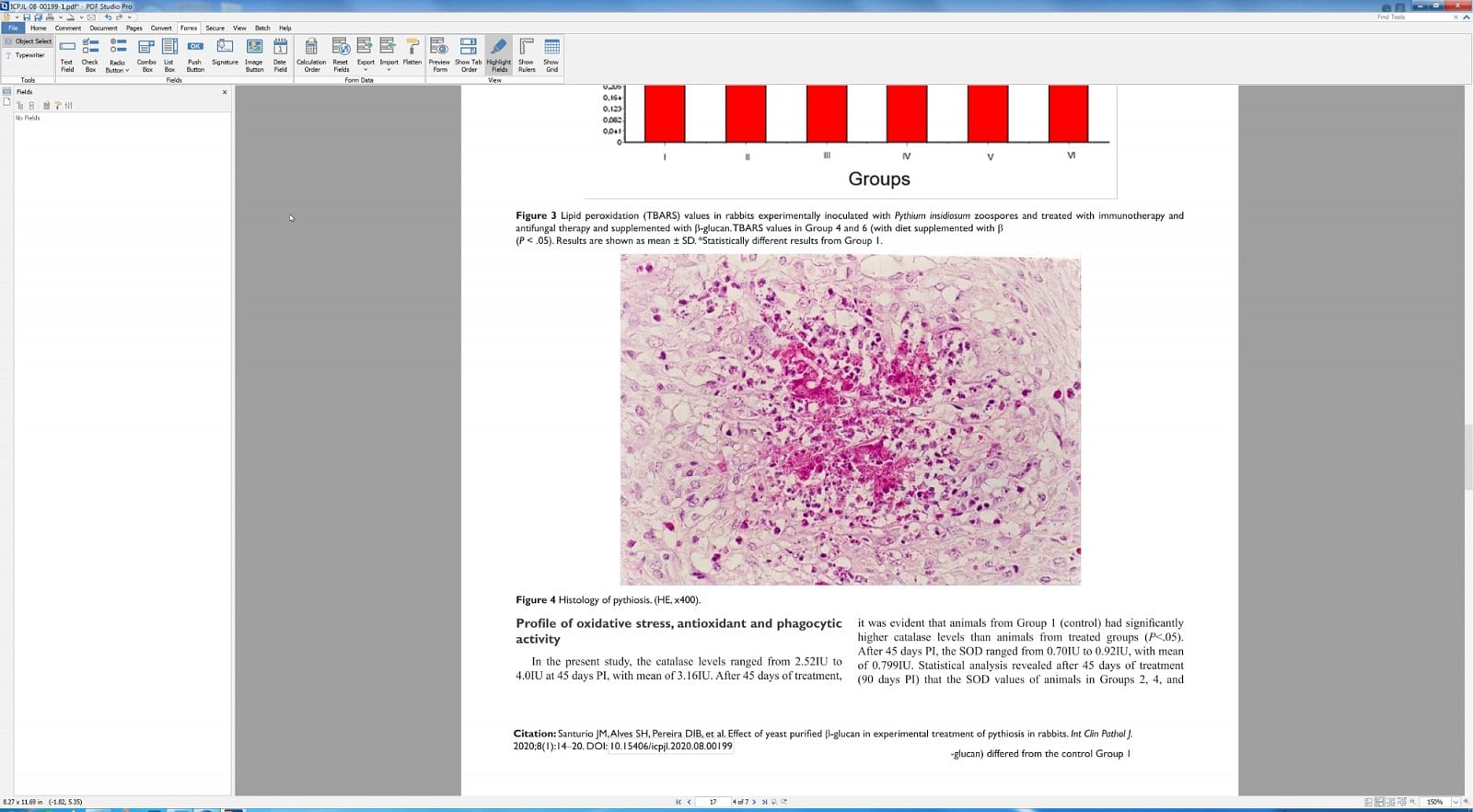The height and width of the screenshot is (812, 1473).
Task: Open the Help tab
Action: coord(285,28)
